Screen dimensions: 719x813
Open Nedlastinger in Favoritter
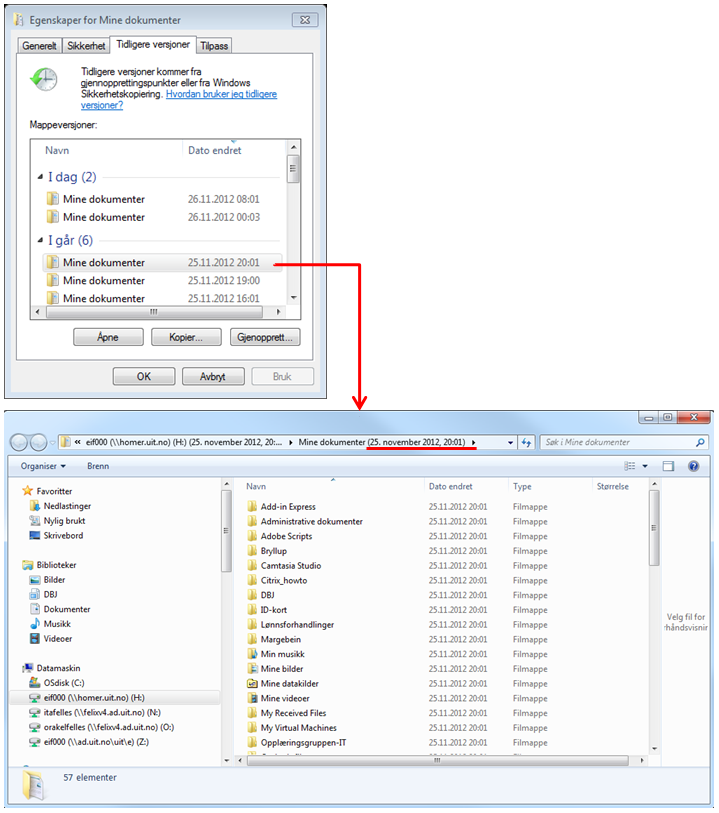point(67,506)
